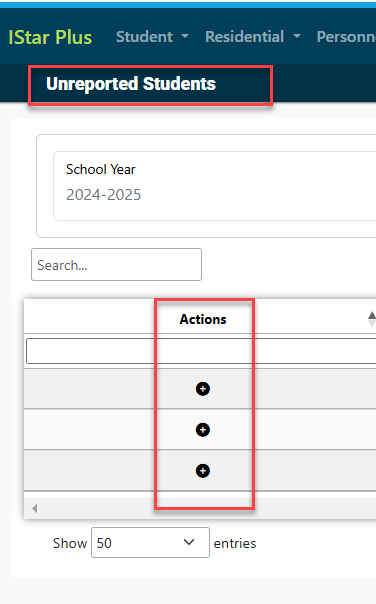
Task: Select the School Year 2024-2025 field
Action: (215, 186)
